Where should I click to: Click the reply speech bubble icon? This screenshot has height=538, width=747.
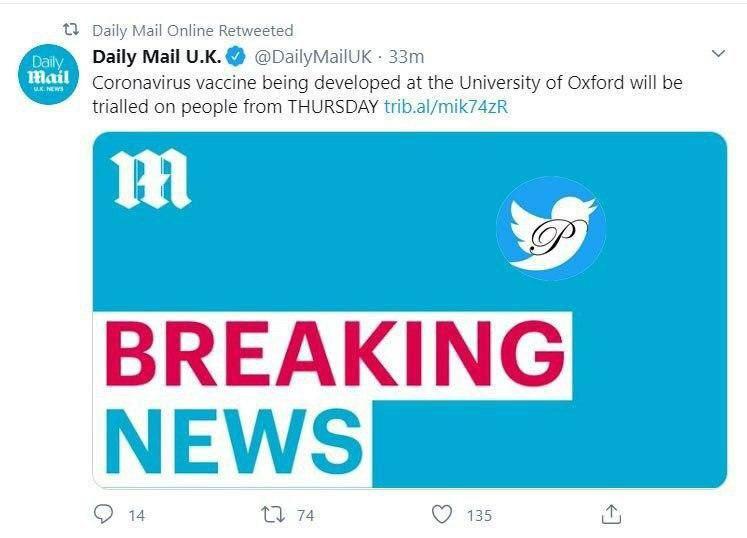(x=104, y=514)
